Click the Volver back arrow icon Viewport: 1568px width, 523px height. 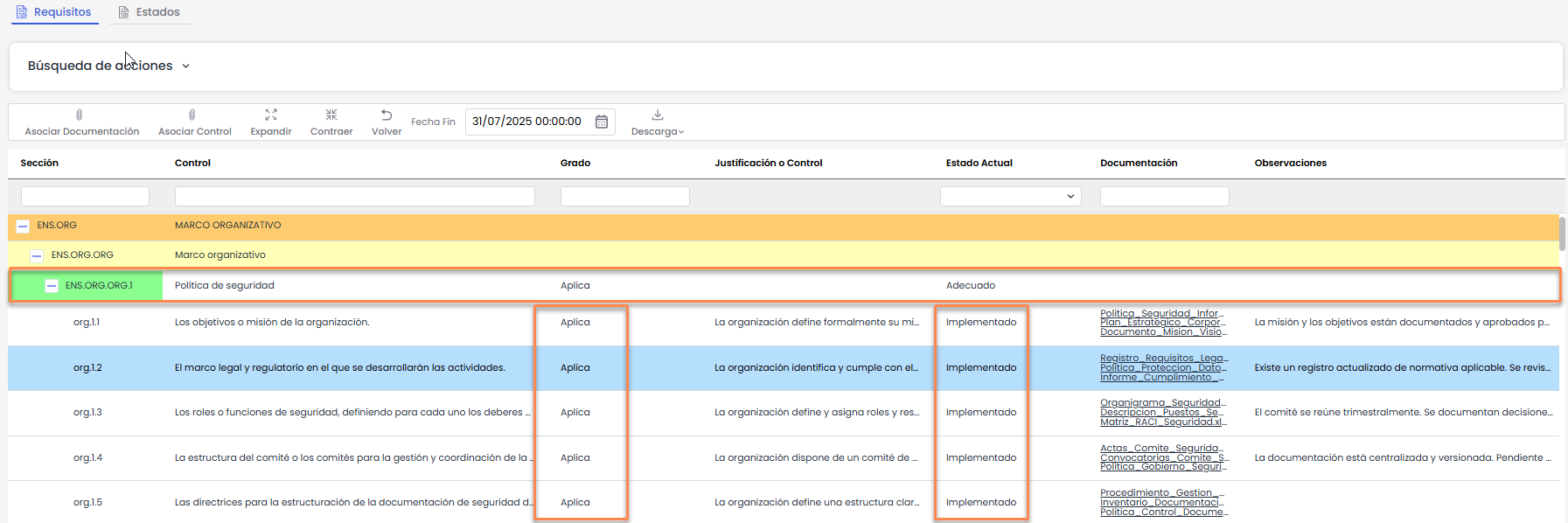(x=387, y=115)
